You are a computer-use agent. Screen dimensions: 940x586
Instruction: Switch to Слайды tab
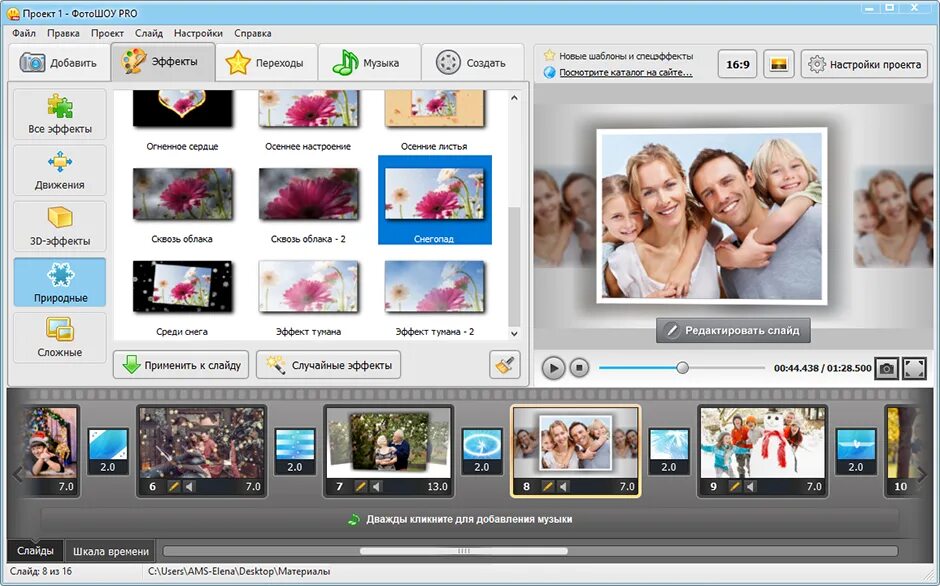point(35,551)
